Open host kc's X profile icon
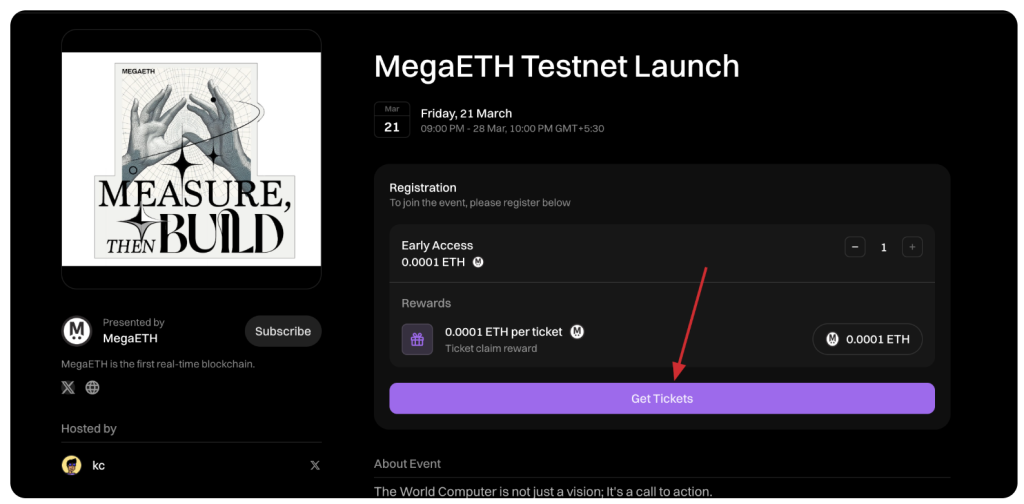Viewport: 1024px width, 504px height. point(315,465)
